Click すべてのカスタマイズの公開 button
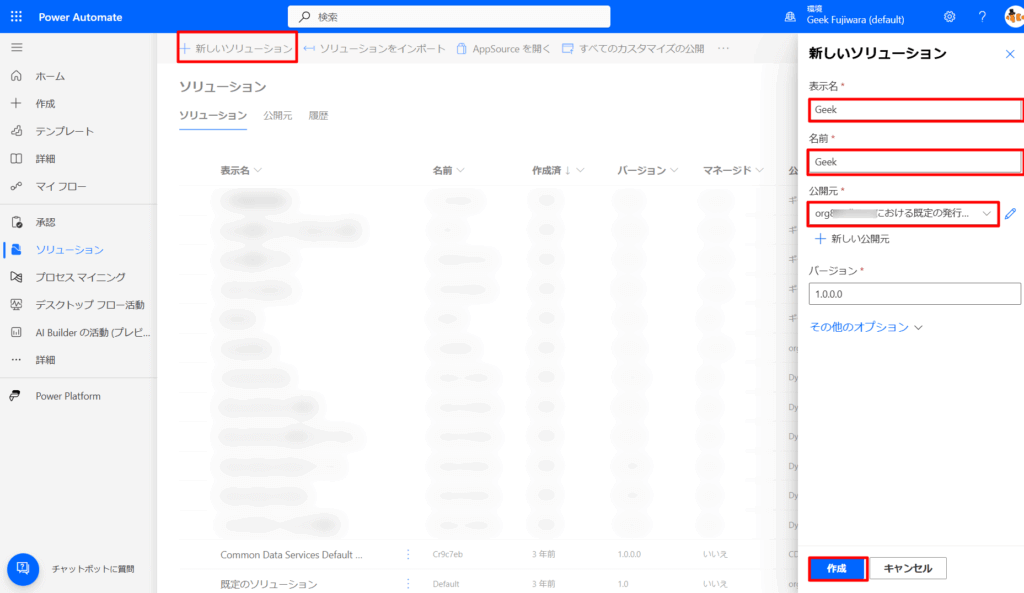This screenshot has height=593, width=1024. (x=633, y=48)
